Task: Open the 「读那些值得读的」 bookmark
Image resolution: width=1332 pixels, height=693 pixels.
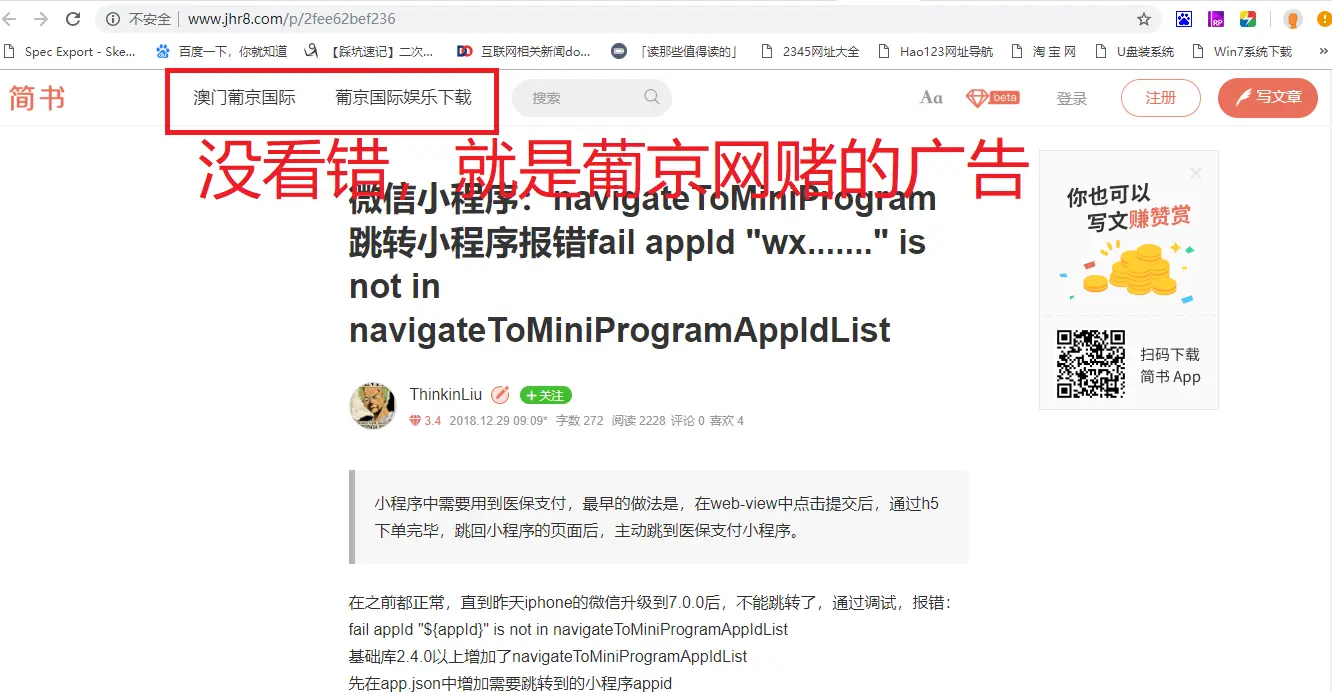Action: (x=675, y=51)
